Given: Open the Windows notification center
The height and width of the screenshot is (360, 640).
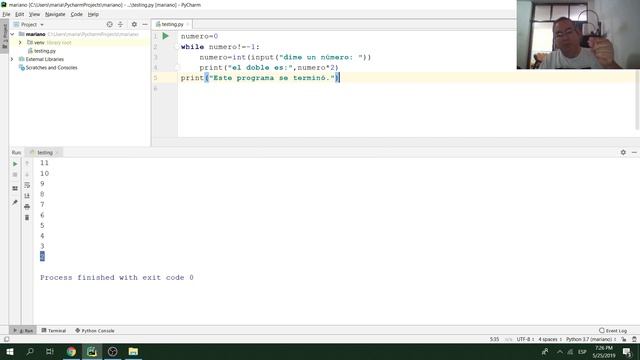Looking at the screenshot, I should 627,351.
